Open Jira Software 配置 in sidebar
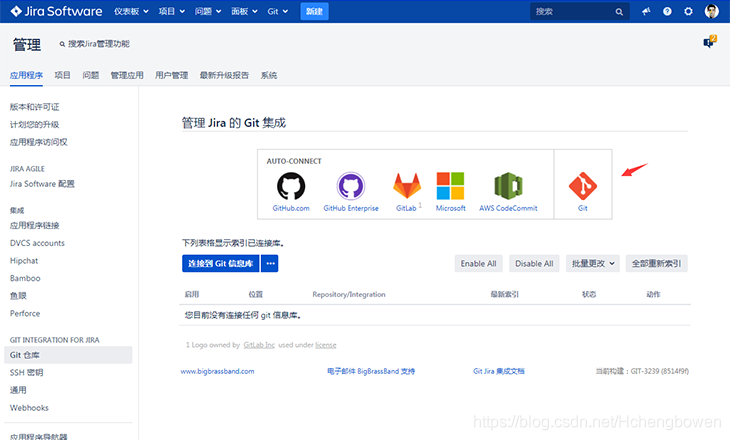Viewport: 730px width, 440px height. pyautogui.click(x=42, y=184)
